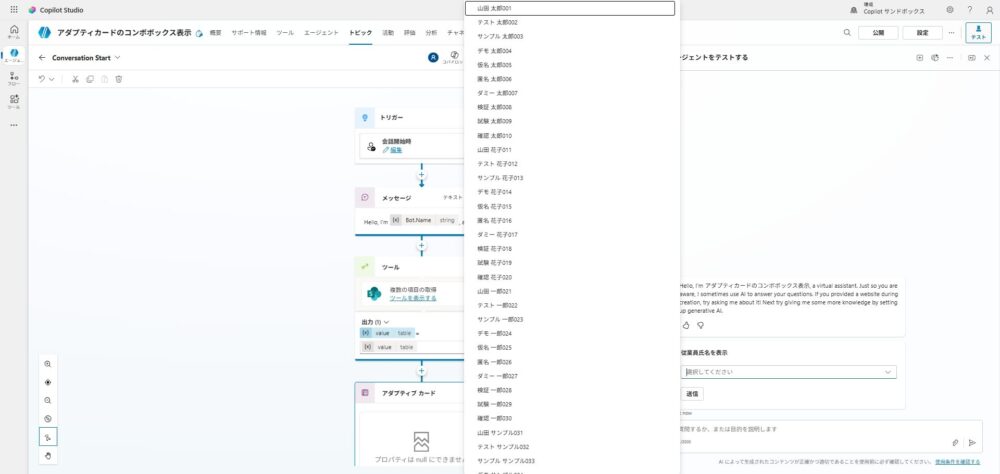This screenshot has height=474, width=1000.
Task: Click the thumbs up icon under bot message
Action: 686,325
